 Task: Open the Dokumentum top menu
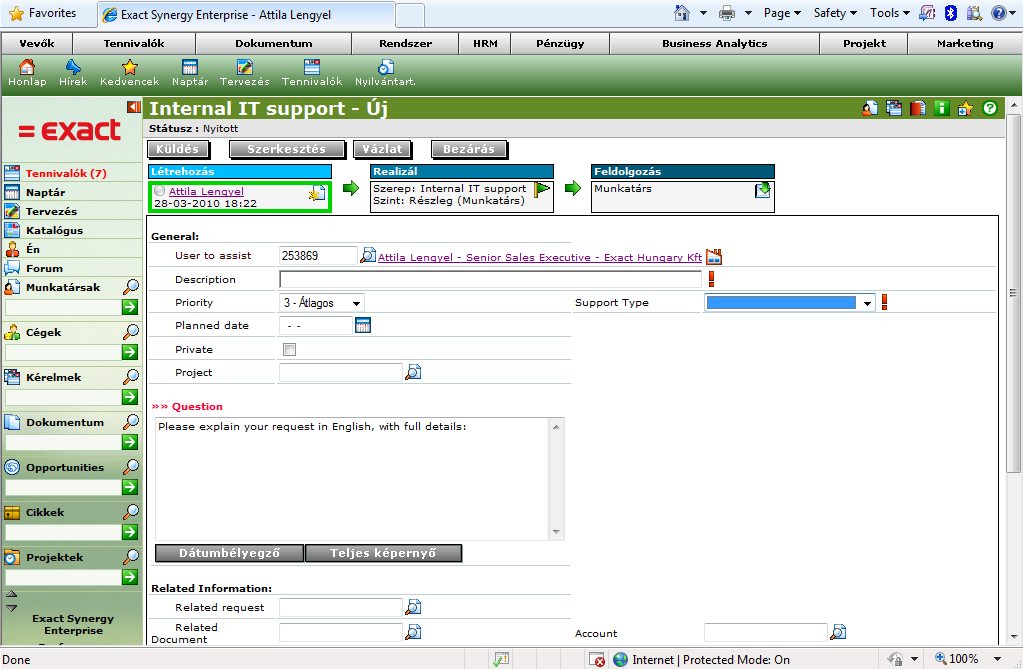pos(273,43)
